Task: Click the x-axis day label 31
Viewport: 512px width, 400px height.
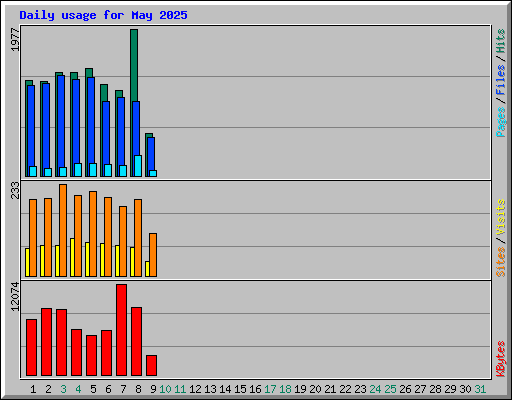Action: [480, 389]
